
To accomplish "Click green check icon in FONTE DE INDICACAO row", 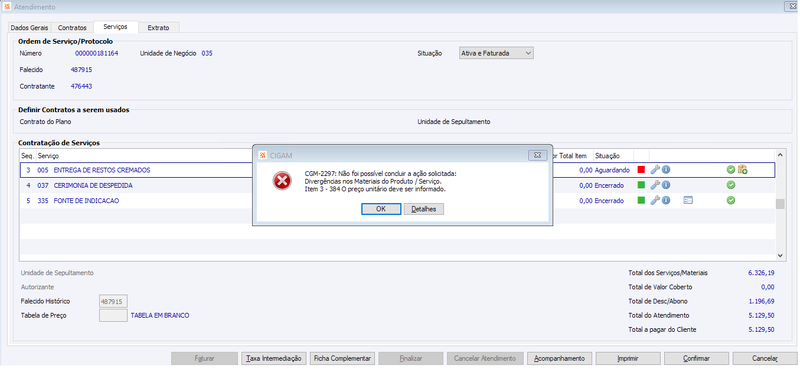I will click(x=731, y=201).
